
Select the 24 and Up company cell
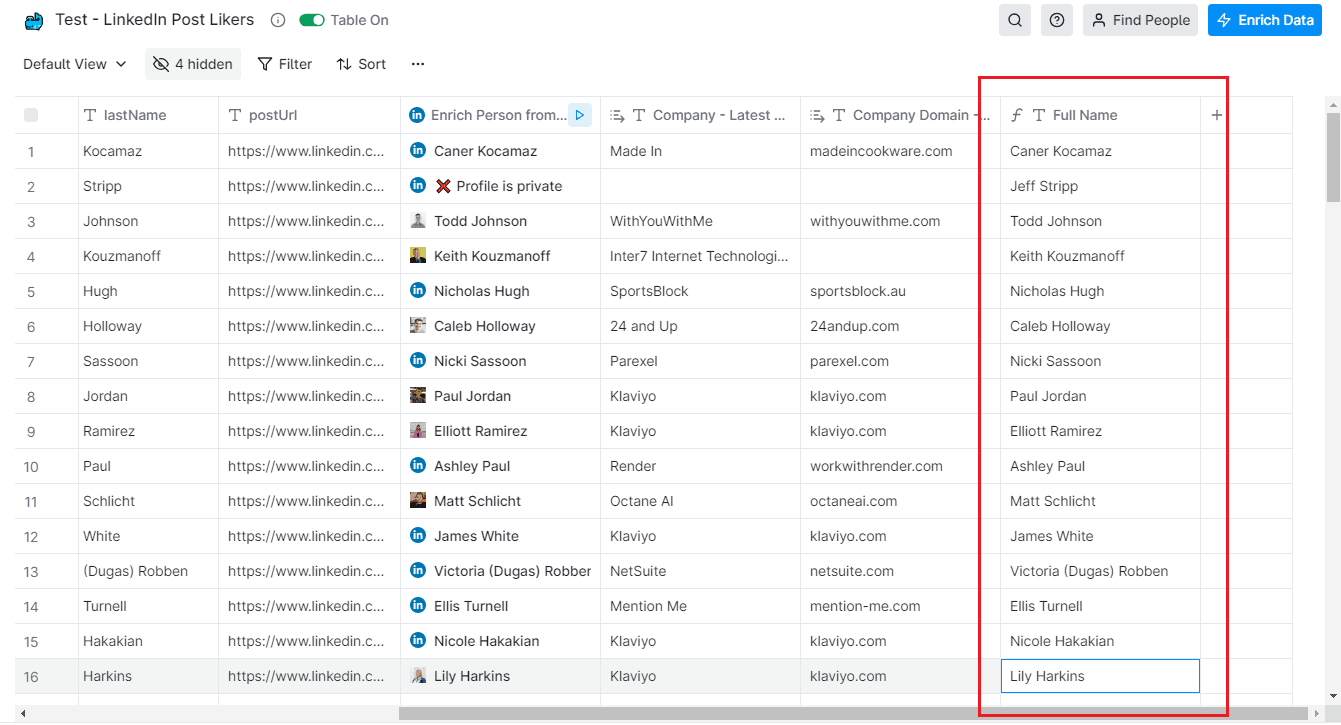coord(700,326)
